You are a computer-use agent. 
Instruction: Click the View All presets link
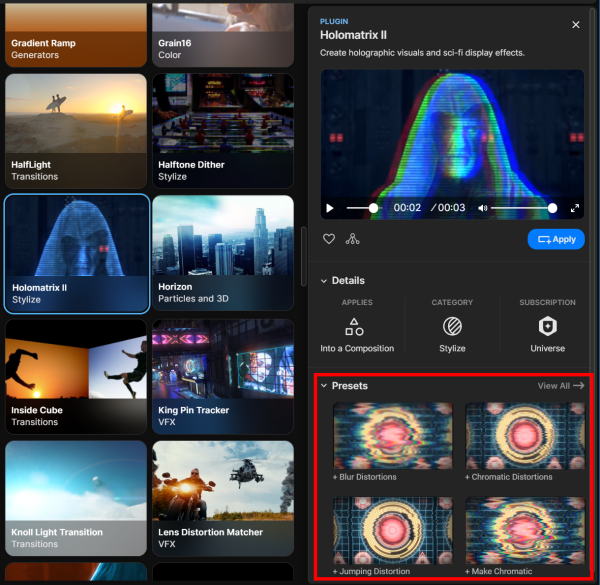coord(560,385)
